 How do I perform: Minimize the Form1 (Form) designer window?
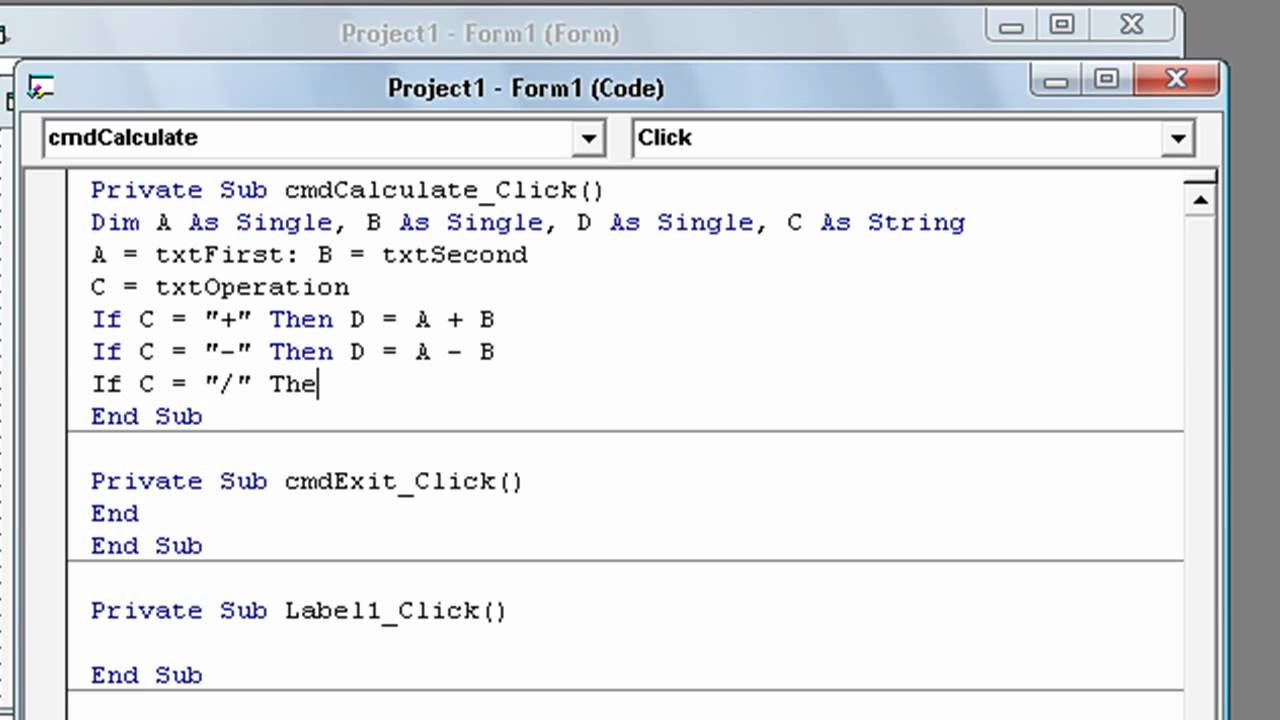tap(1011, 26)
